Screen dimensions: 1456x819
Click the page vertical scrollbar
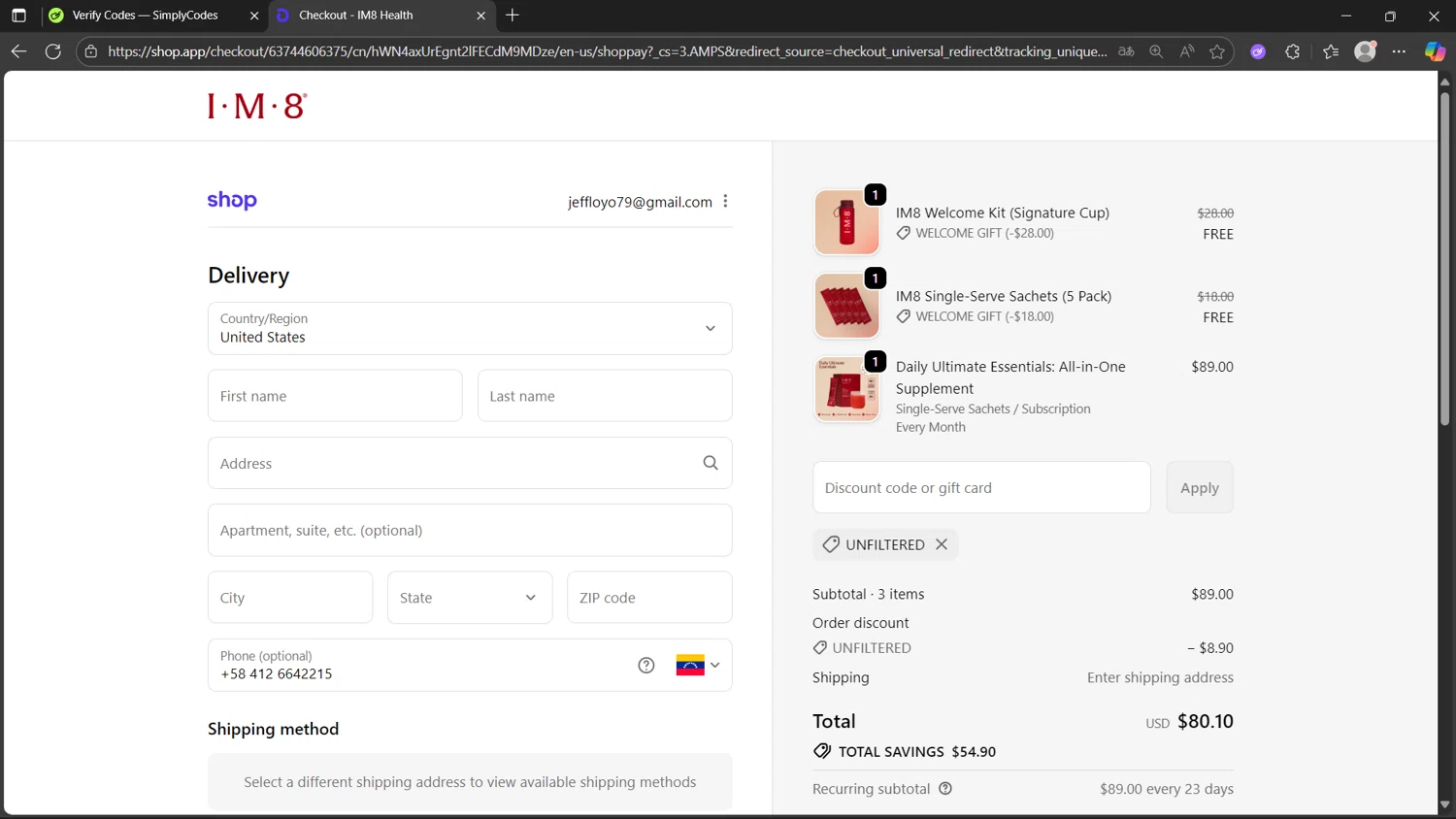(x=1444, y=257)
